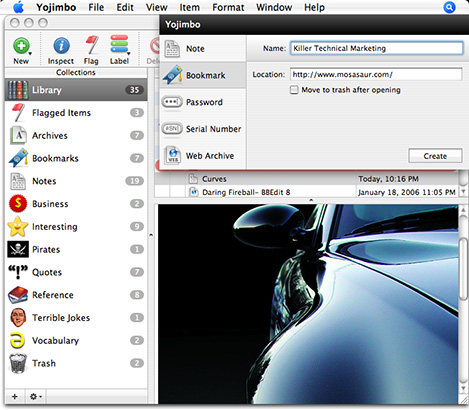Open the Business collection
469x410 pixels.
coord(76,204)
